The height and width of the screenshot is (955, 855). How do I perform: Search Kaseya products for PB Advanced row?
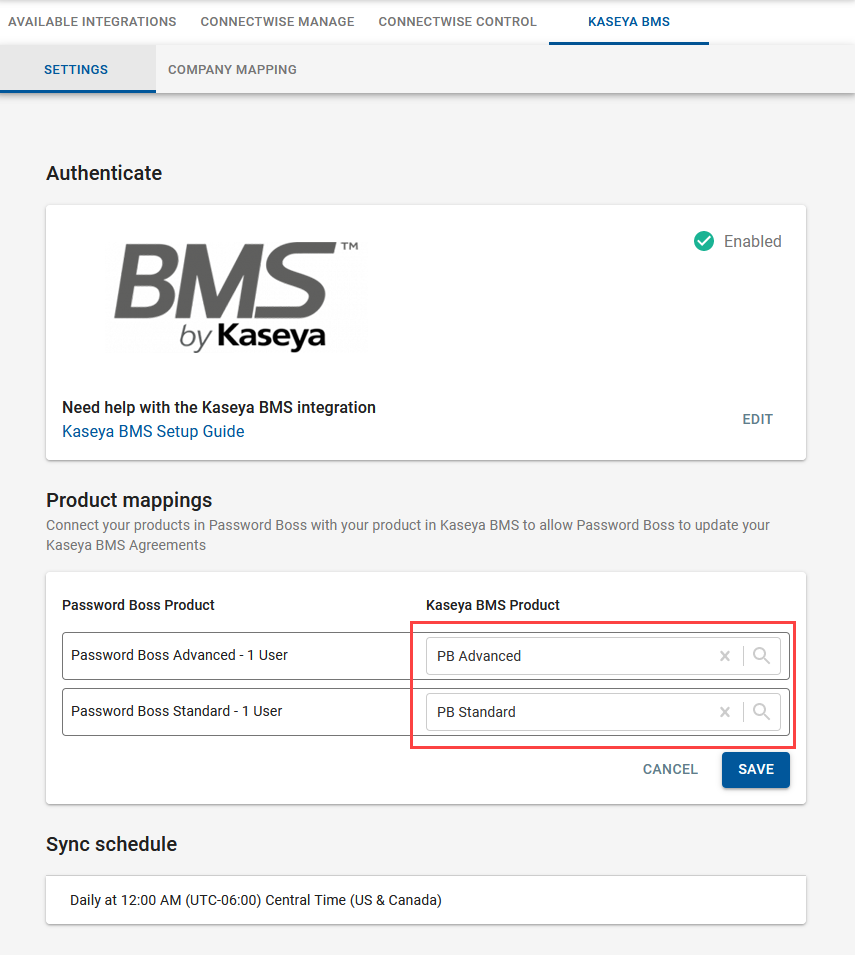[x=761, y=655]
